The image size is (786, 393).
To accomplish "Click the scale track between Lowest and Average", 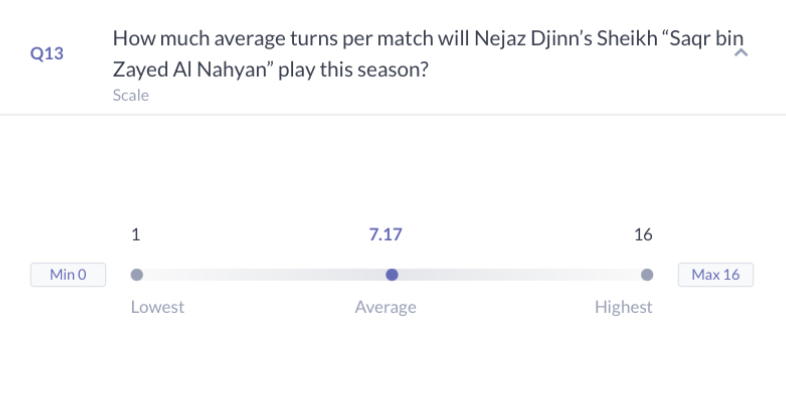I will tap(264, 275).
